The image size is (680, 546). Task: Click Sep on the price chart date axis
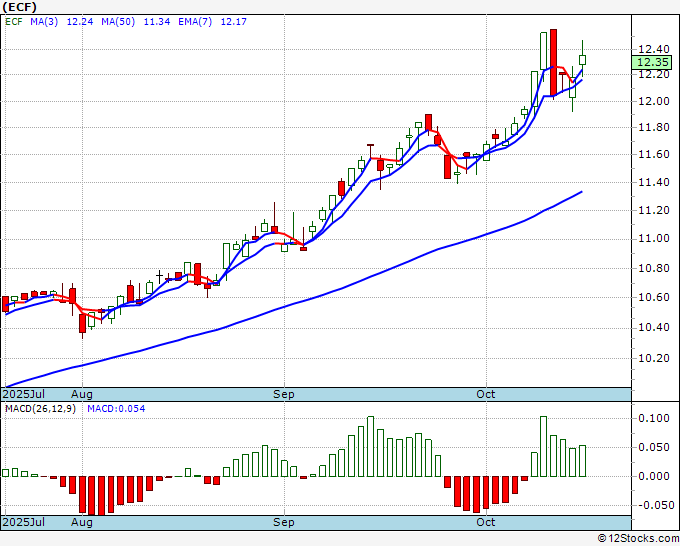pyautogui.click(x=284, y=394)
